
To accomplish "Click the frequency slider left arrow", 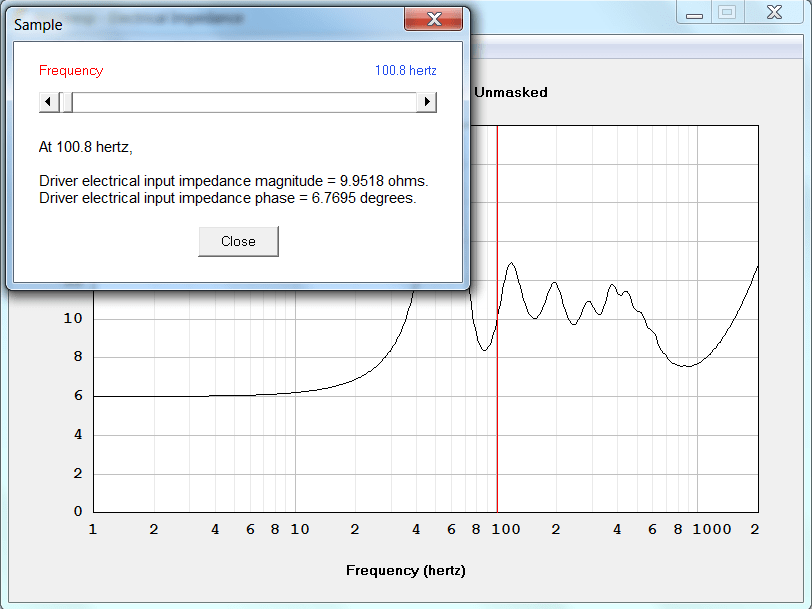I will (x=48, y=102).
